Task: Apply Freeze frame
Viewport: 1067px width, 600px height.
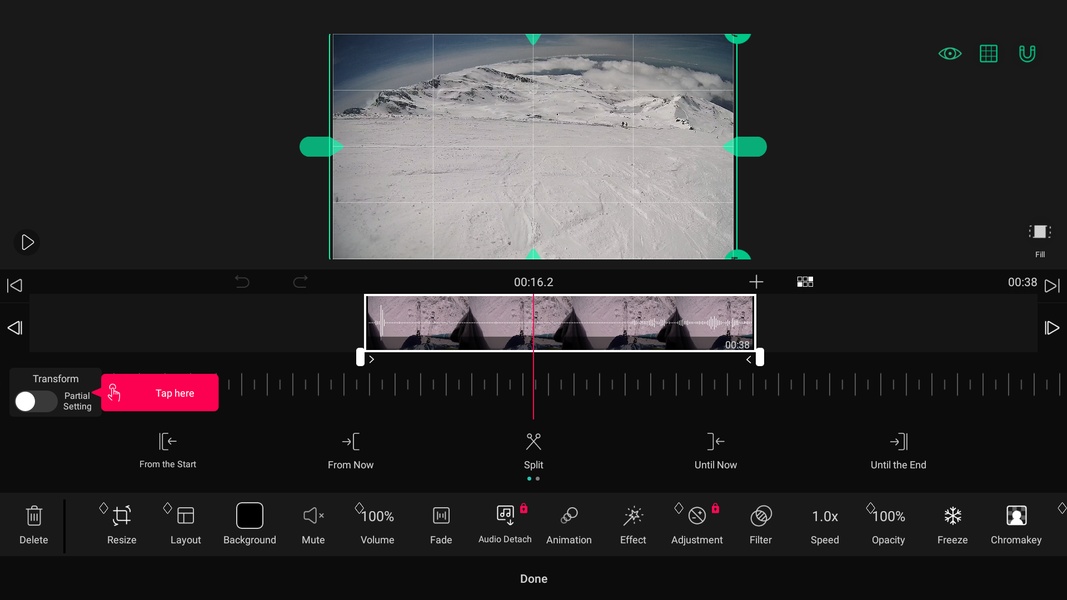Action: [x=953, y=524]
